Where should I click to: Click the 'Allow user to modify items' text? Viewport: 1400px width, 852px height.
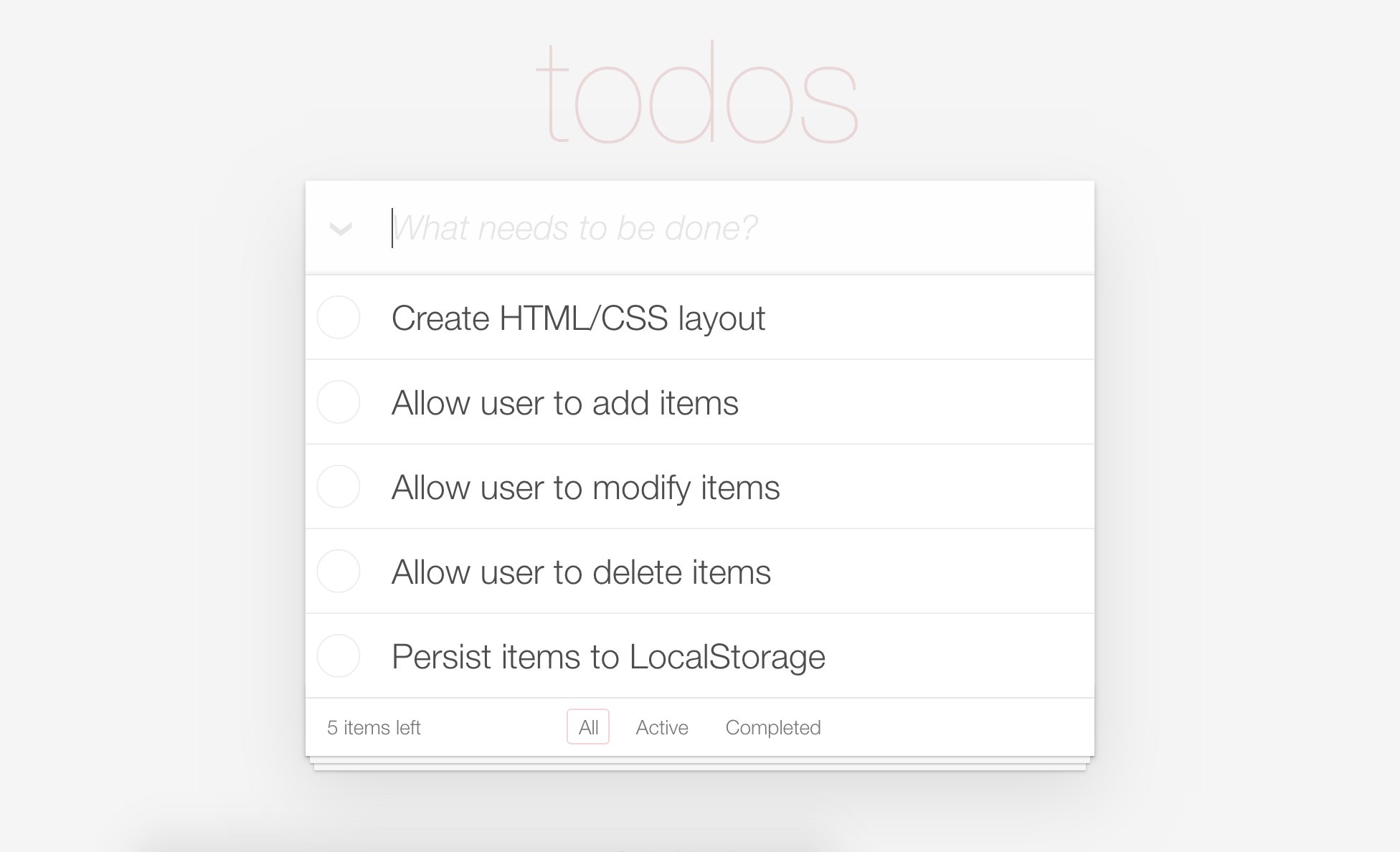(x=585, y=488)
